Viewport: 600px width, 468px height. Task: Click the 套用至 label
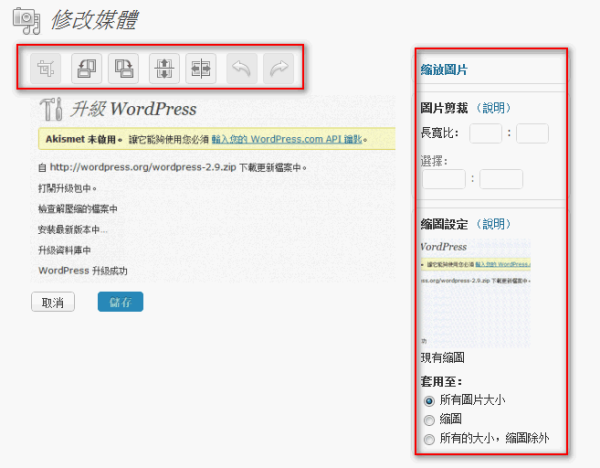[441, 382]
